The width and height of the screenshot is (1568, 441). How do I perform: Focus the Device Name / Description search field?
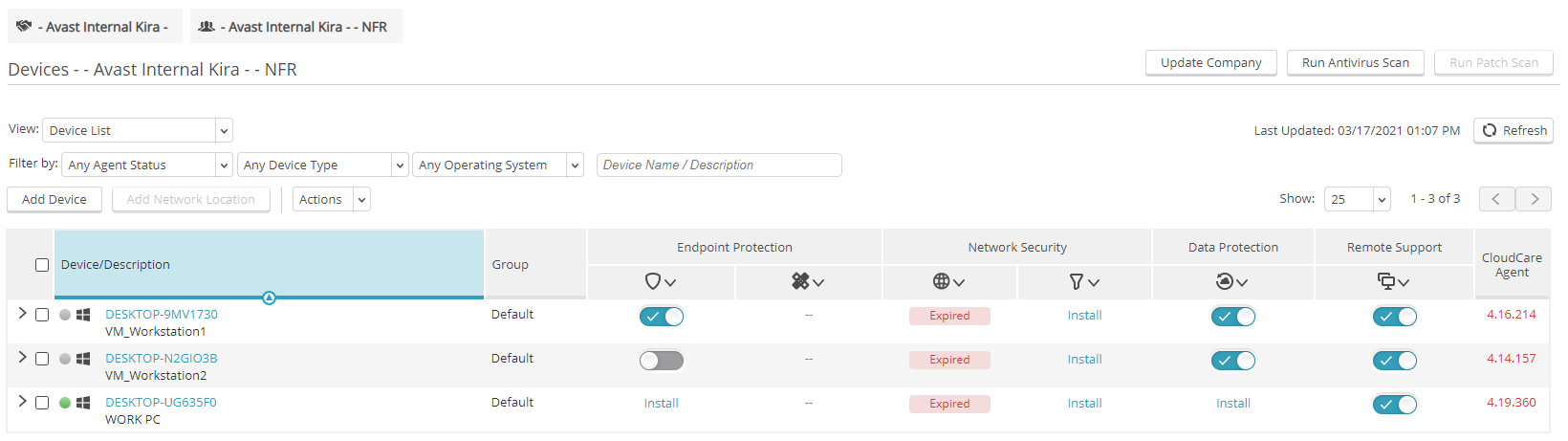point(719,165)
